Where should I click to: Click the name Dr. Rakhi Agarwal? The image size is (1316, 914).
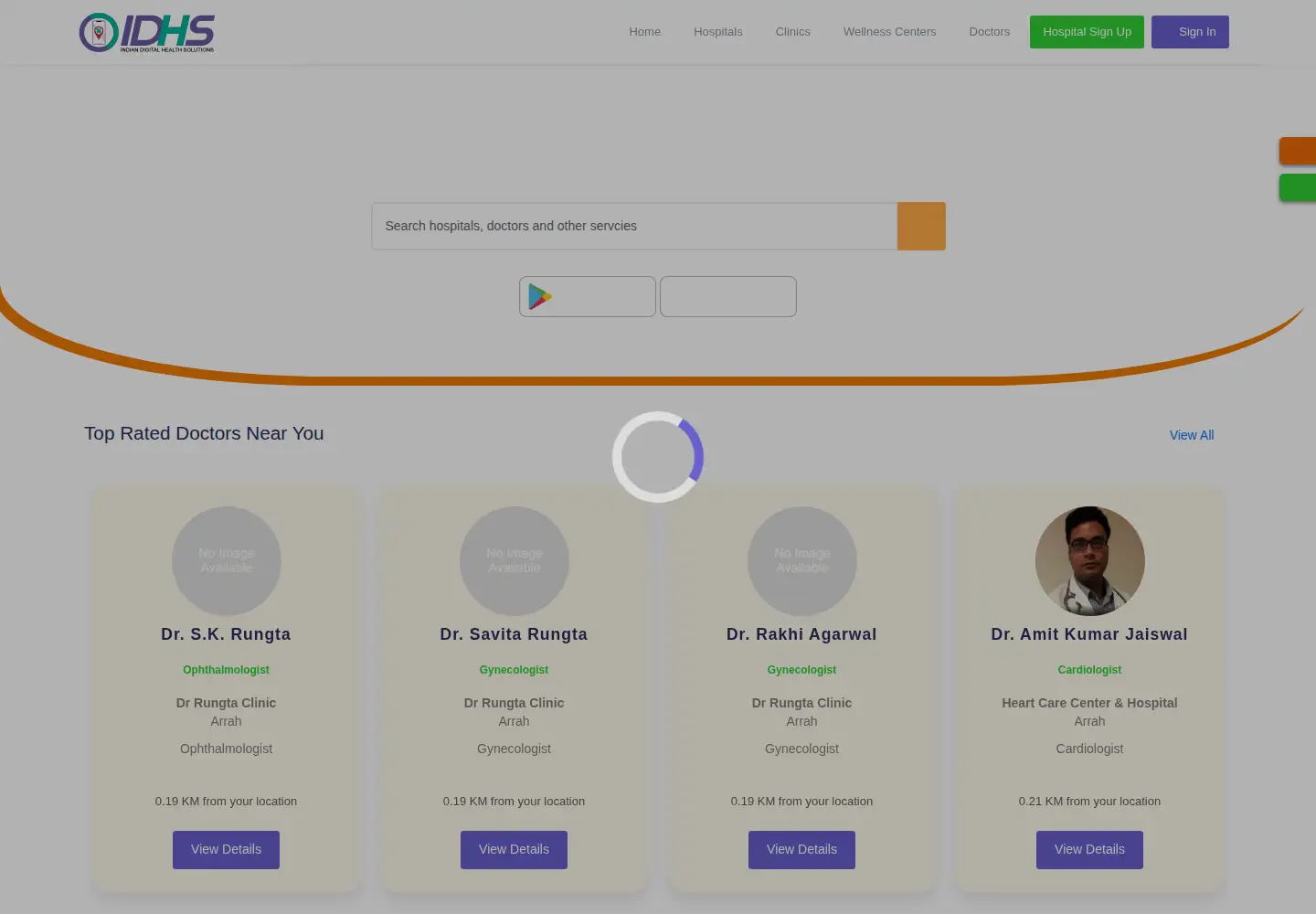click(x=801, y=634)
